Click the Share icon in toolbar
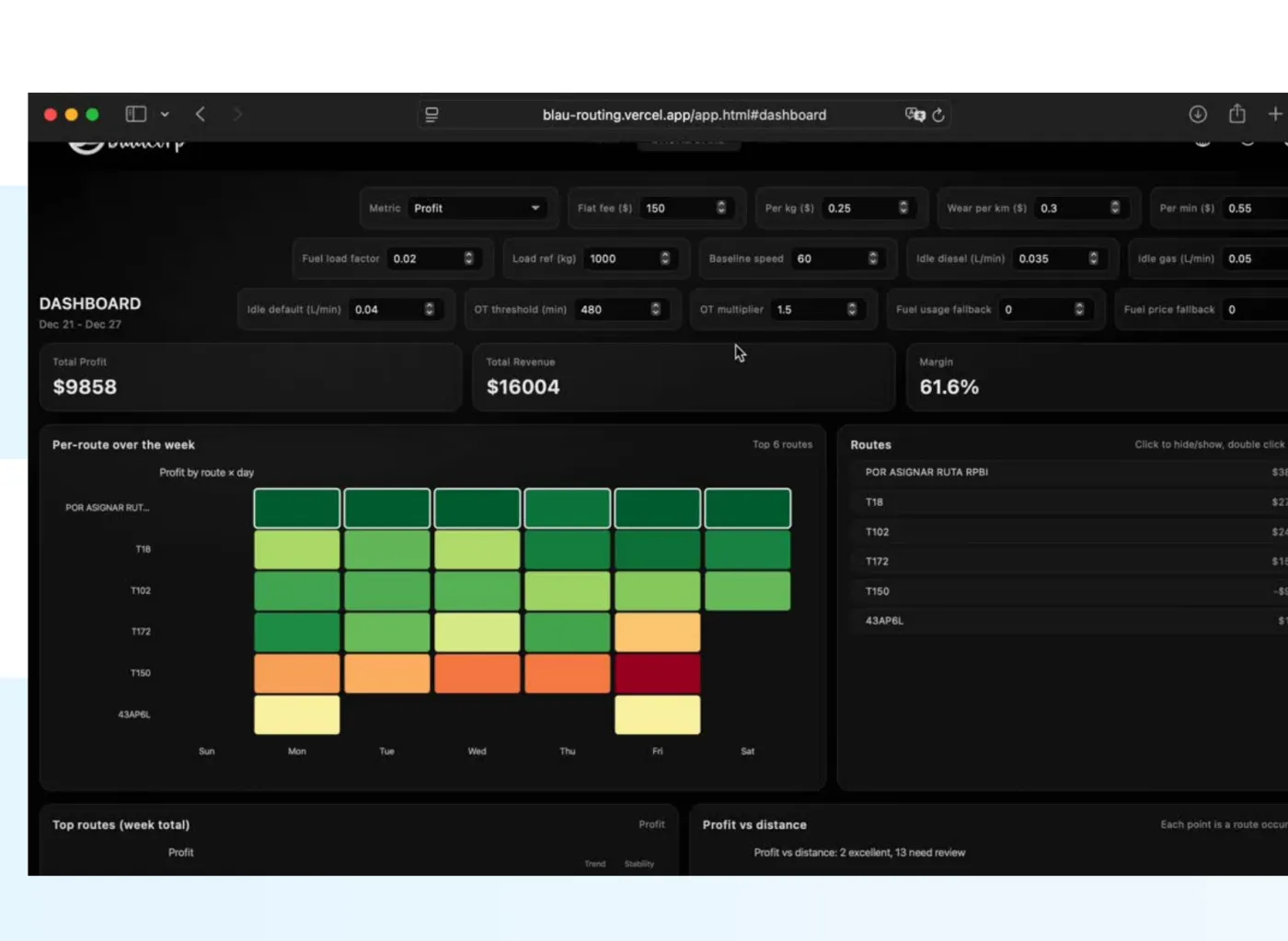This screenshot has height=941, width=1288. (x=1237, y=113)
